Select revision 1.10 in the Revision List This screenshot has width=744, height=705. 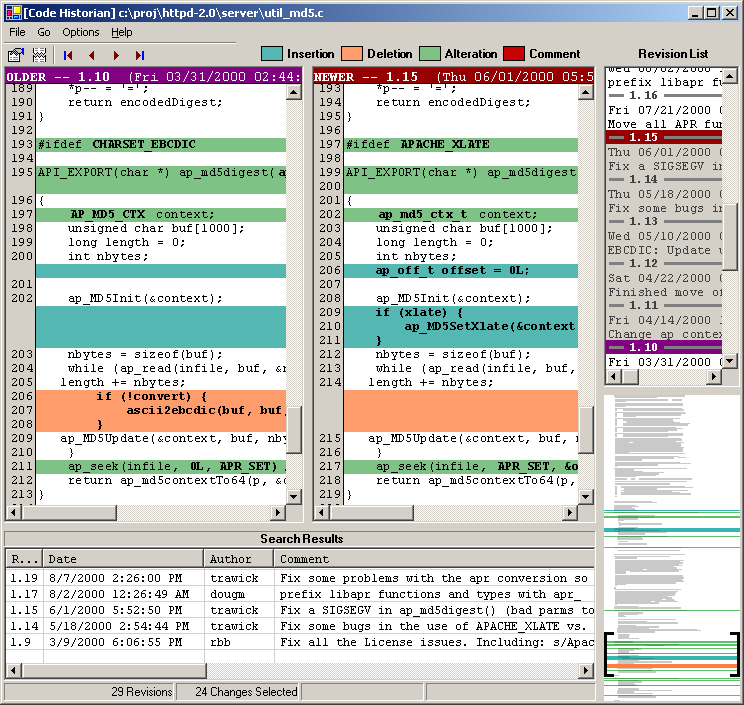pyautogui.click(x=664, y=347)
